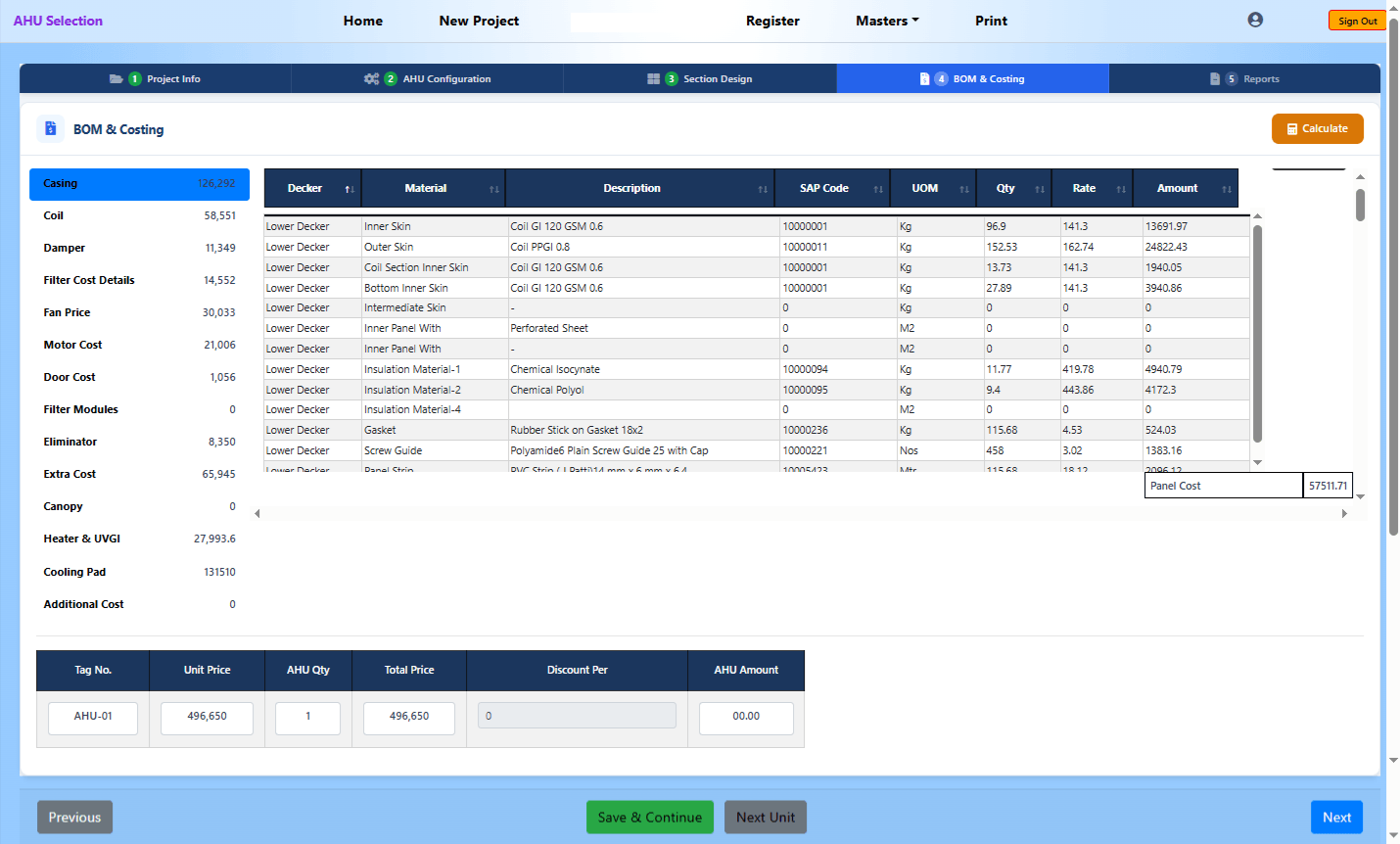Select the Door Cost category
The image size is (1400, 844).
139,378
